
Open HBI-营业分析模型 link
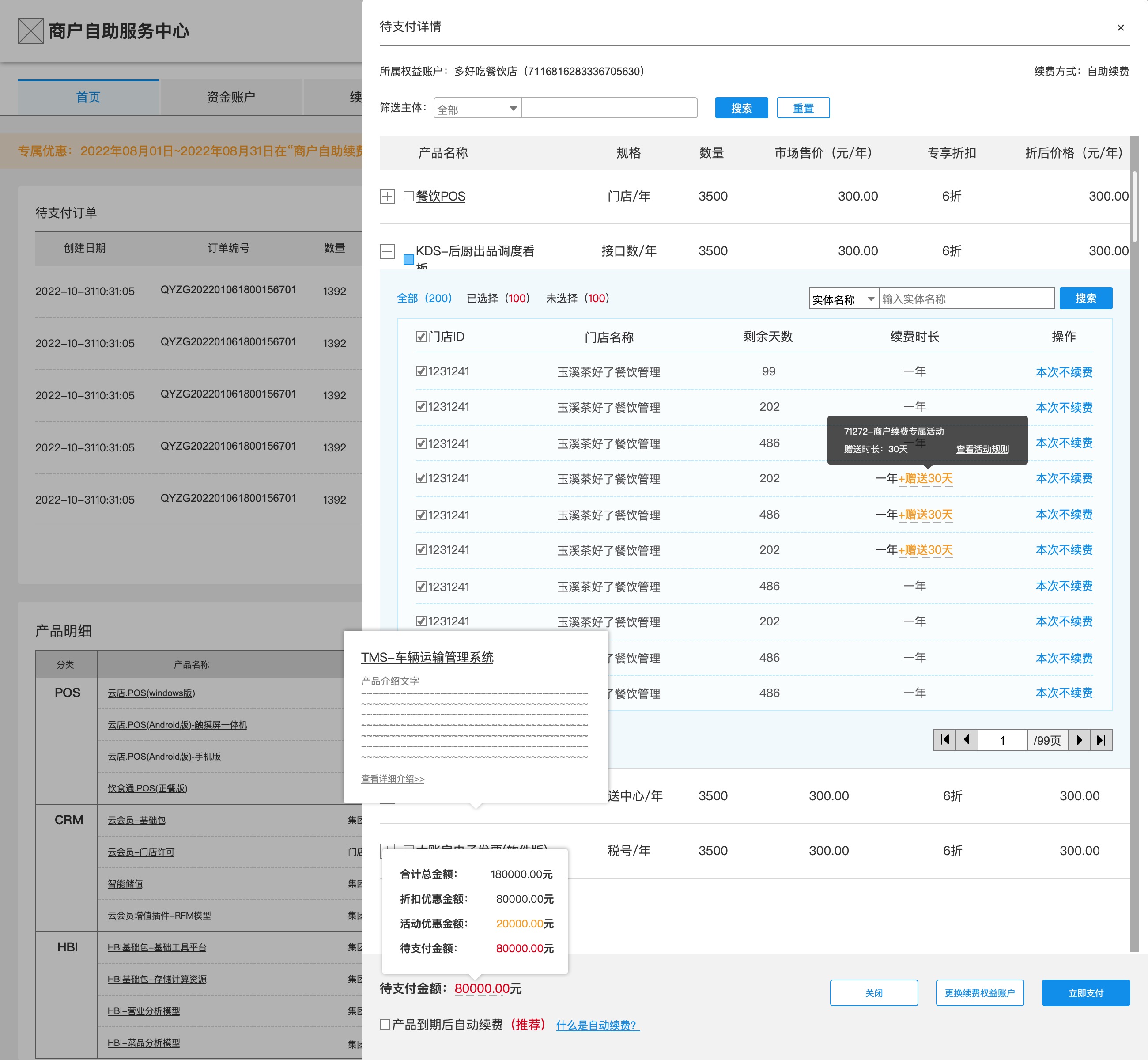click(144, 1011)
